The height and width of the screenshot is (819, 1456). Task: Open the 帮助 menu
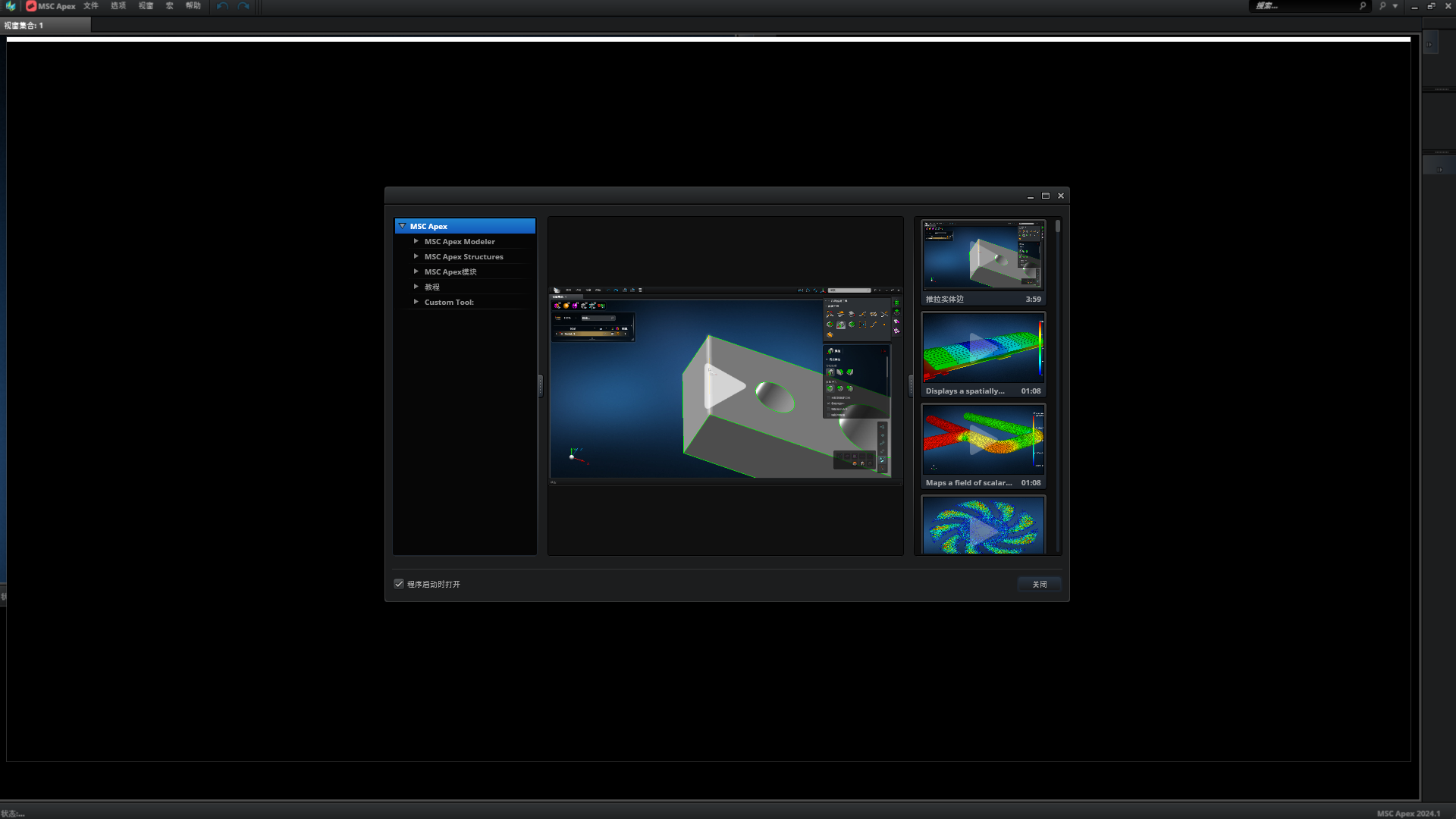click(193, 6)
